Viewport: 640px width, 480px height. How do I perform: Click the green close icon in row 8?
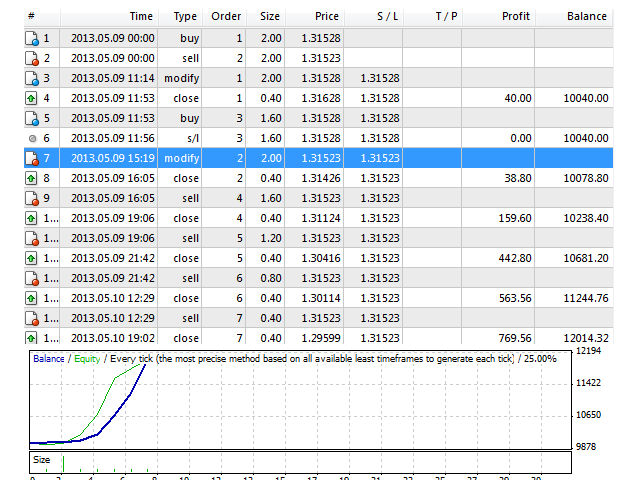(31, 178)
